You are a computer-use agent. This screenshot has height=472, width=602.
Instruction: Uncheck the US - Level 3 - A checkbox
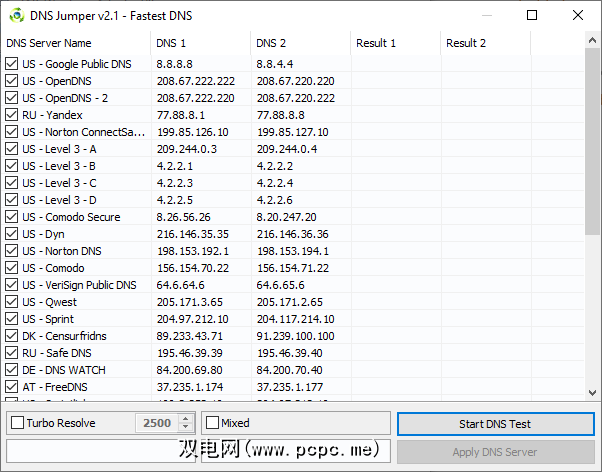coord(12,149)
